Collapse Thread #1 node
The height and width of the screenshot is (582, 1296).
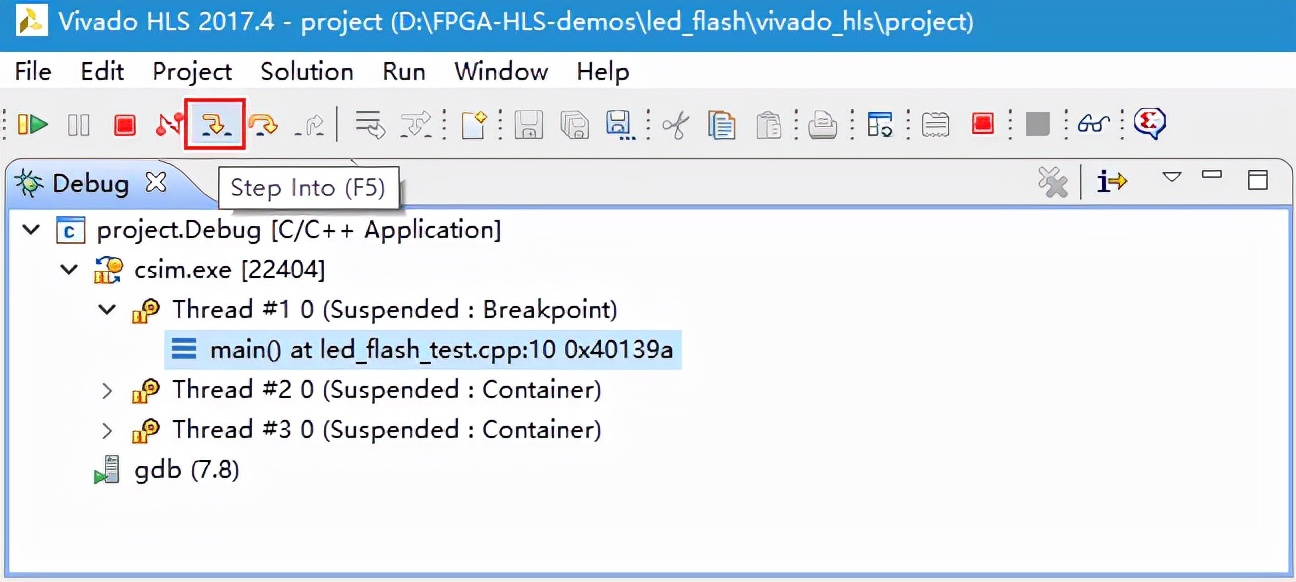pos(107,310)
